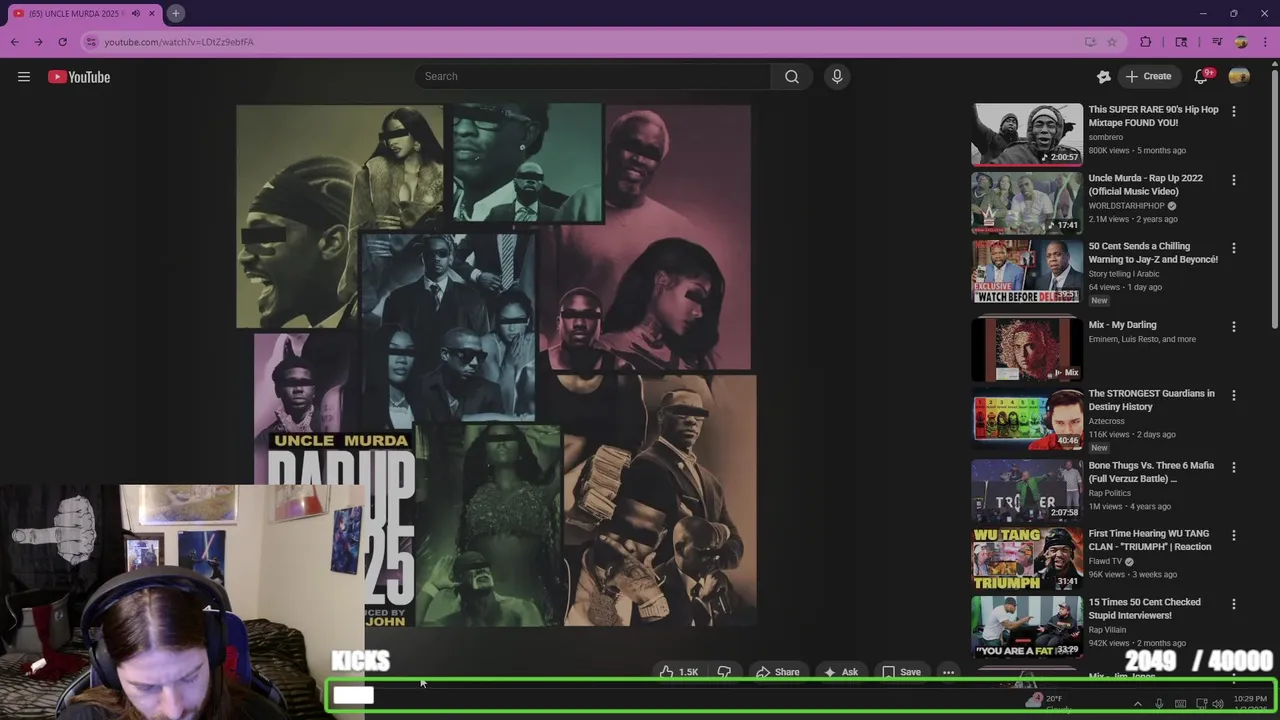1280x720 pixels.
Task: Open options for STRONGEST Guardians video
Action: click(x=1234, y=395)
